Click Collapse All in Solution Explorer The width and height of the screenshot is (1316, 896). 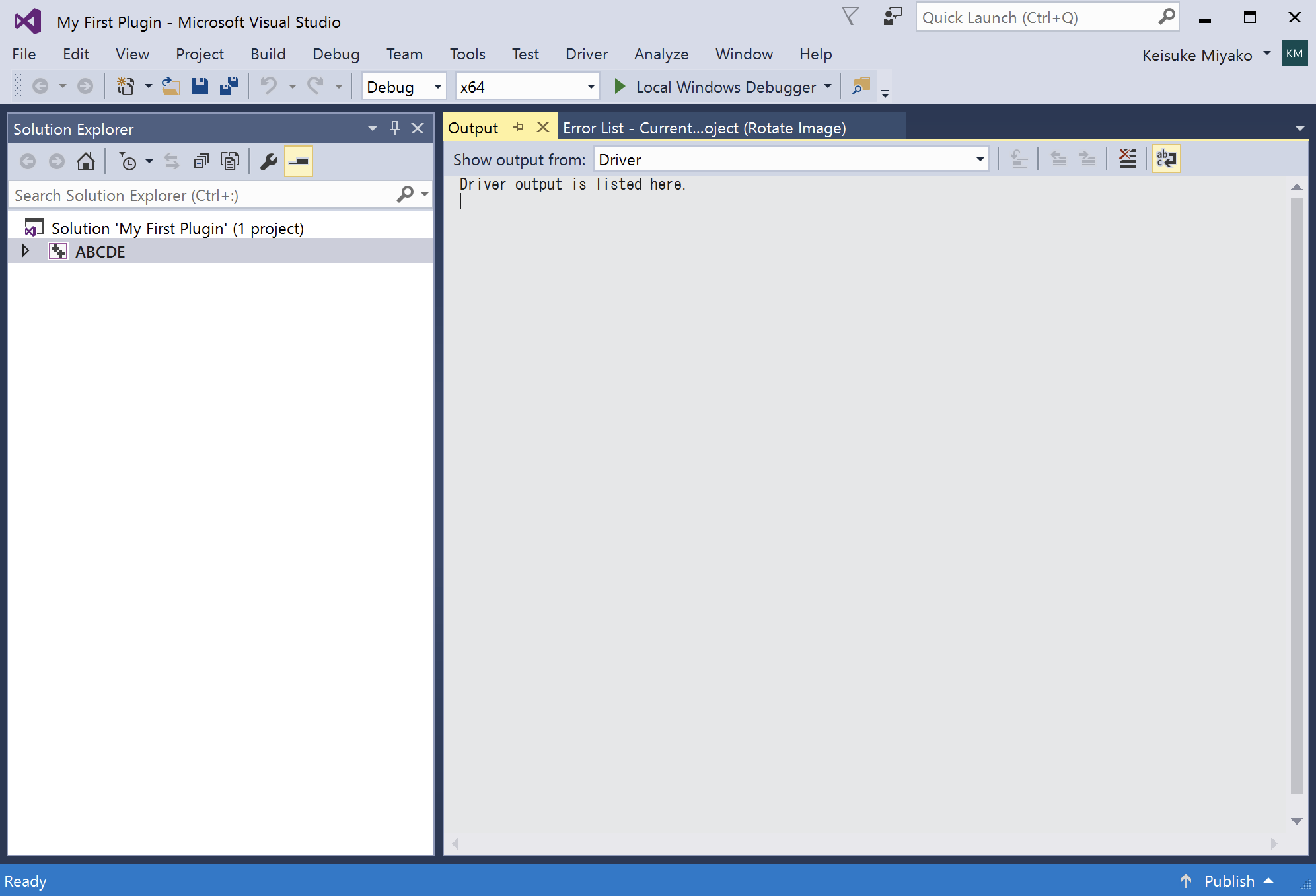[201, 161]
